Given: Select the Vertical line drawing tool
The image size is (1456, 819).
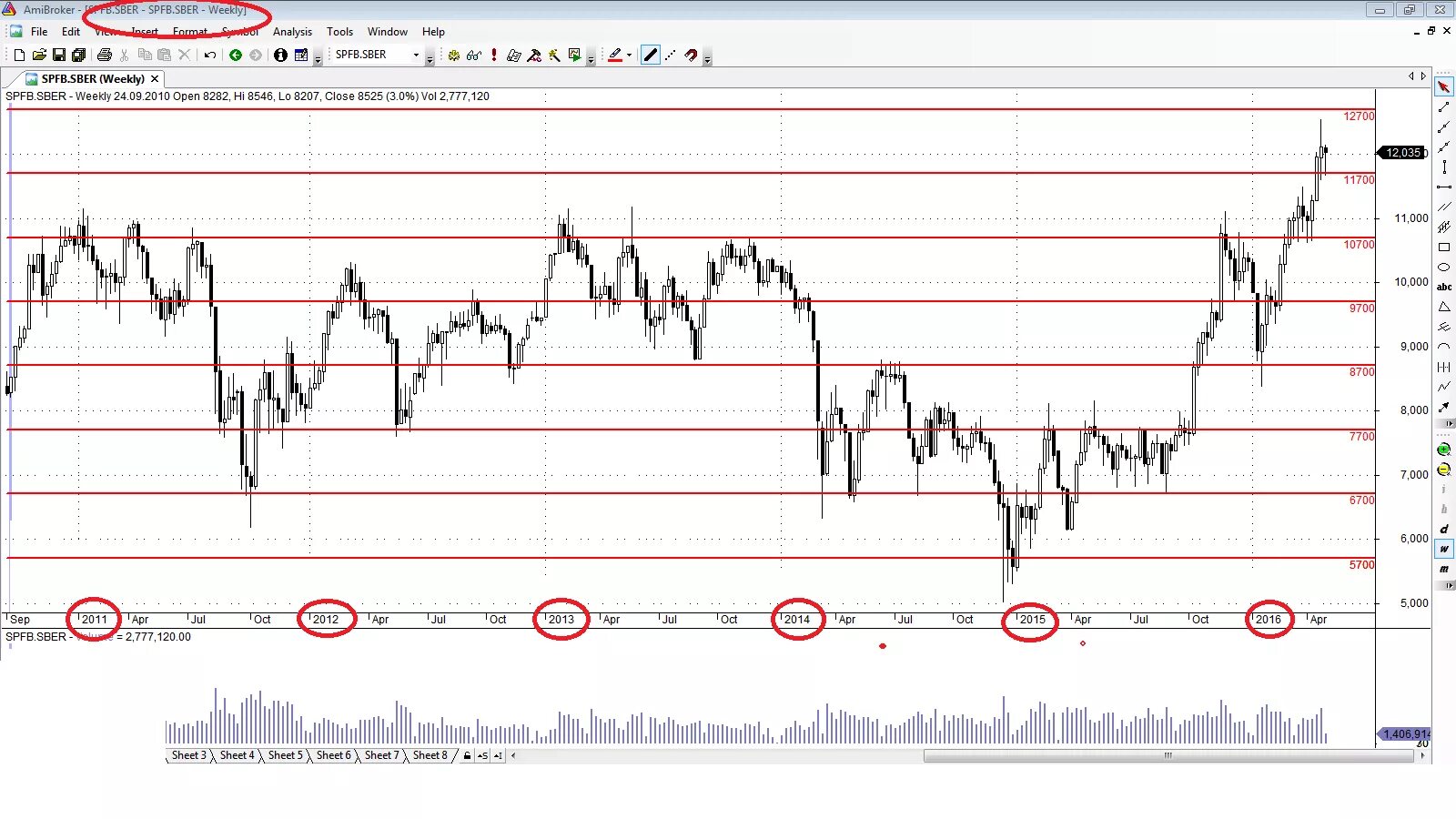Looking at the screenshot, I should 1444,167.
